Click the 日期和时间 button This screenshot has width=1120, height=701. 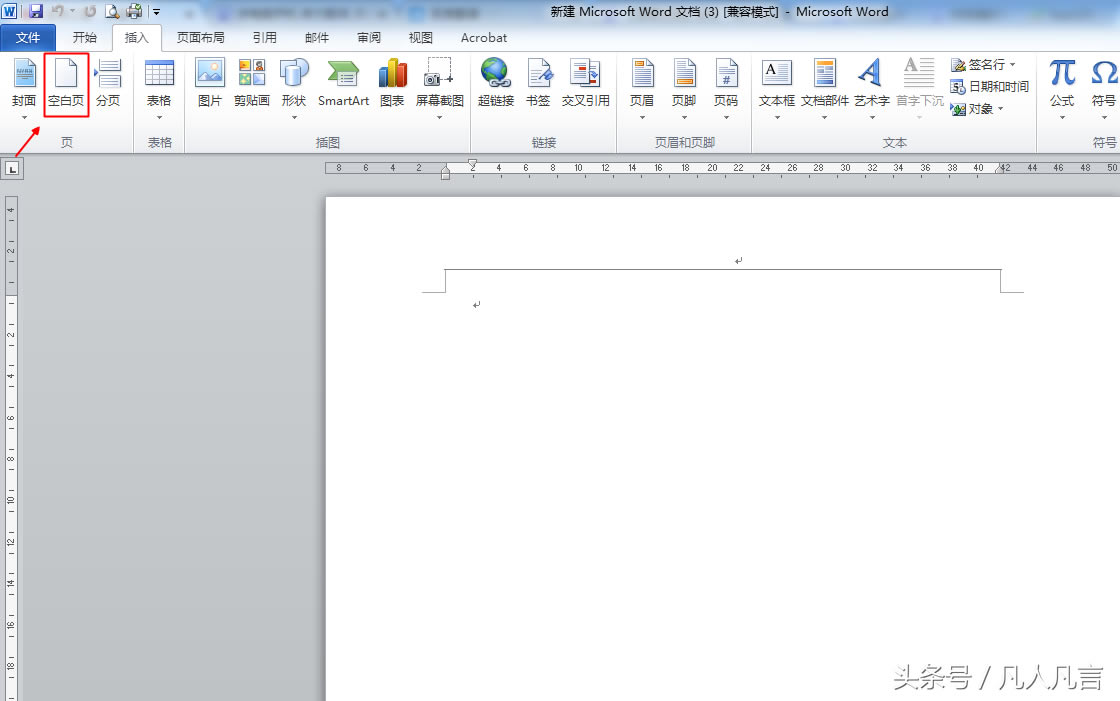click(990, 87)
